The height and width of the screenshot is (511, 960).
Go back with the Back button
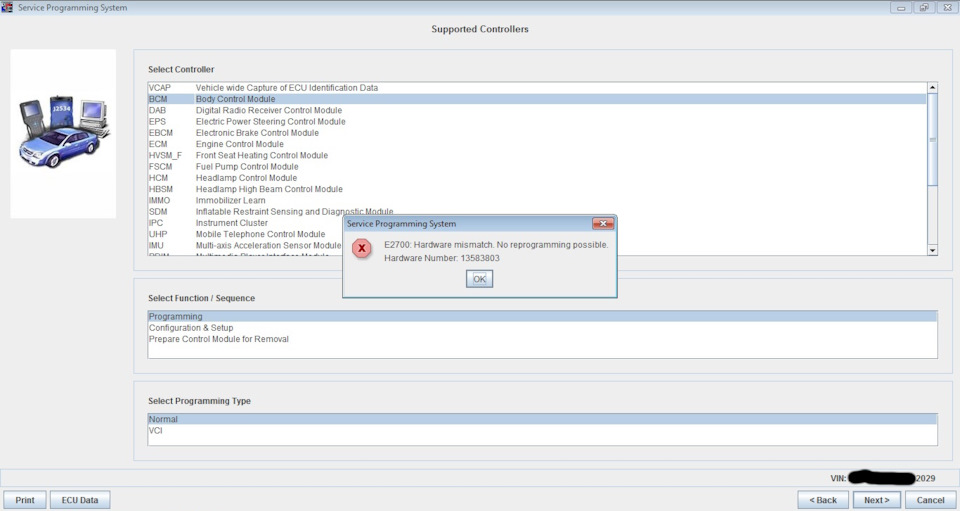823,500
